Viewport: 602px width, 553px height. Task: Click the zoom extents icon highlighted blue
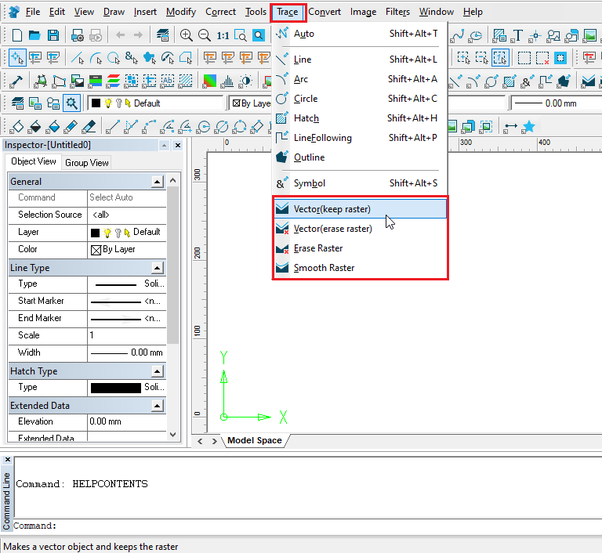point(259,35)
